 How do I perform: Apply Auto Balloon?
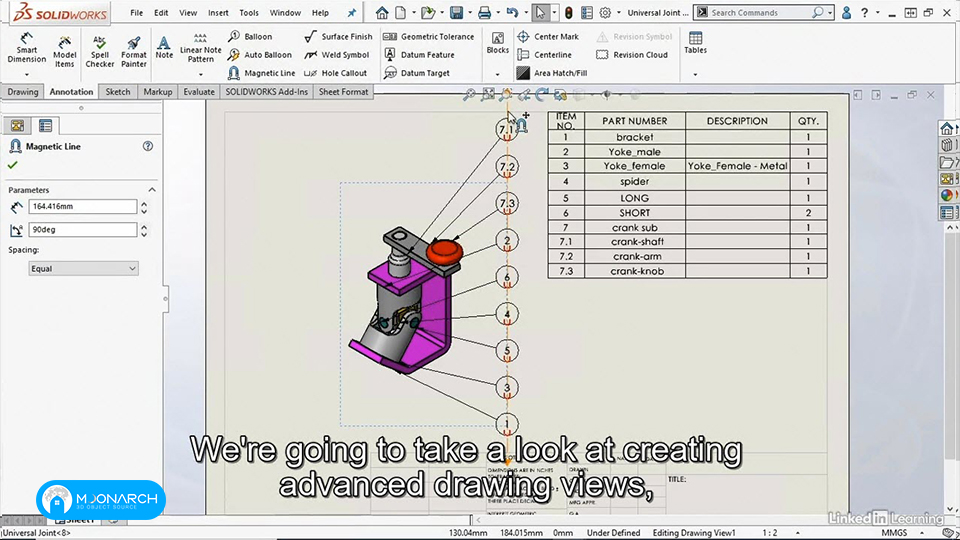coord(260,55)
